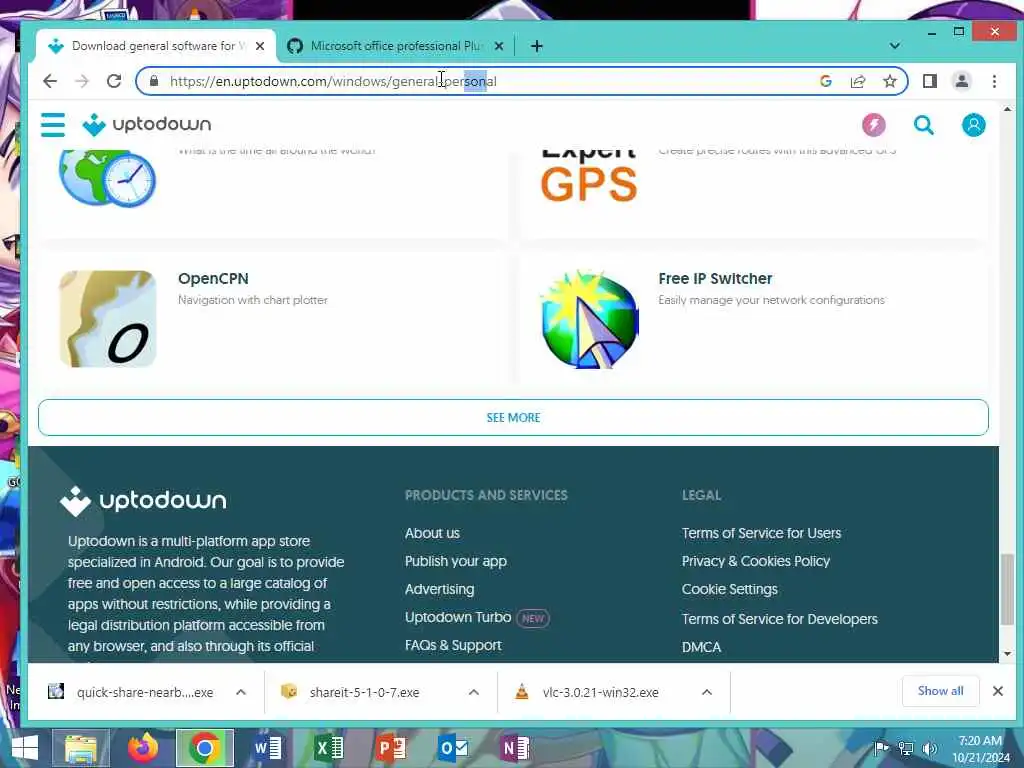The image size is (1024, 768).
Task: Click Show all downloads
Action: [x=940, y=691]
